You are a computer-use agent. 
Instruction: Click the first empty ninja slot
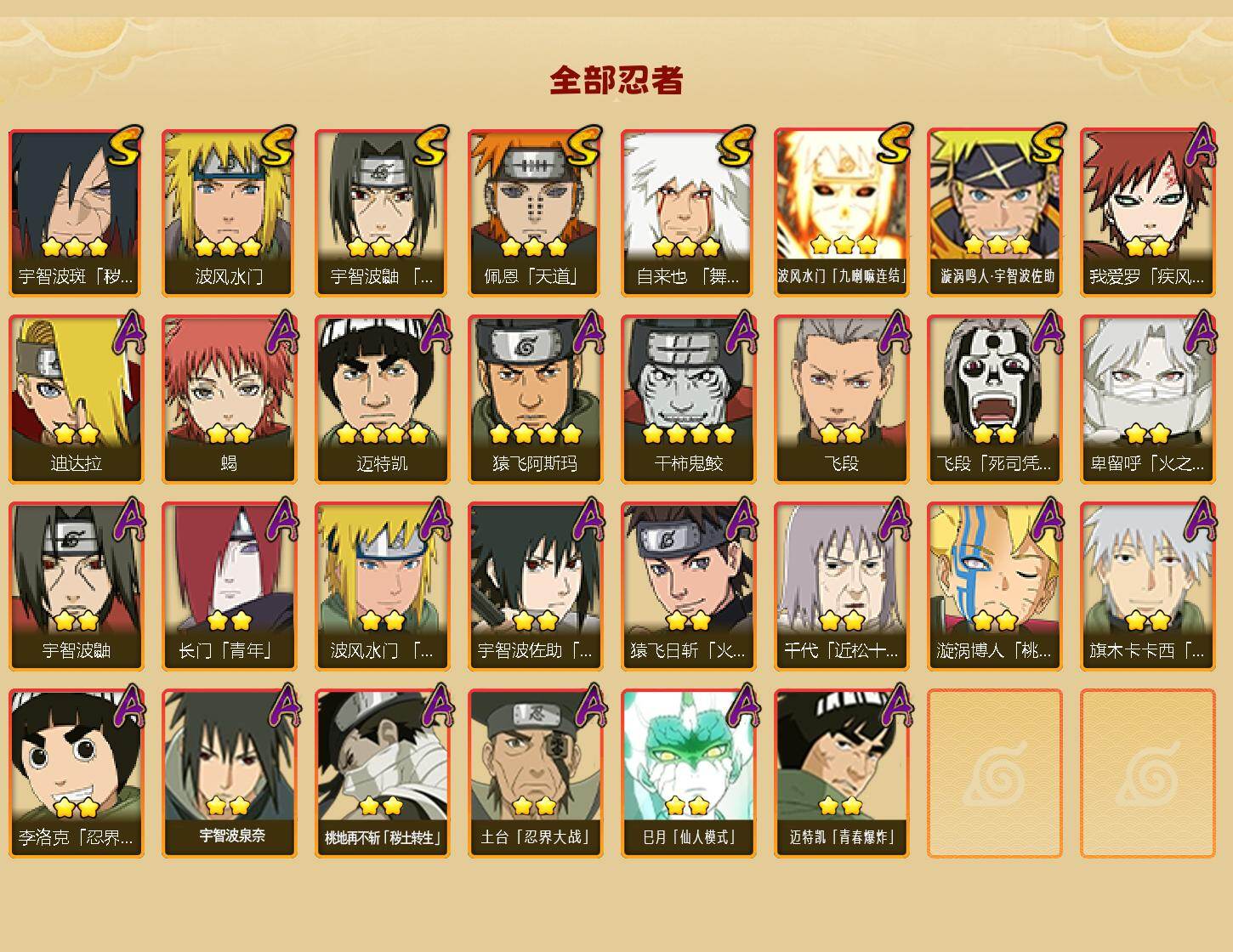click(x=995, y=773)
